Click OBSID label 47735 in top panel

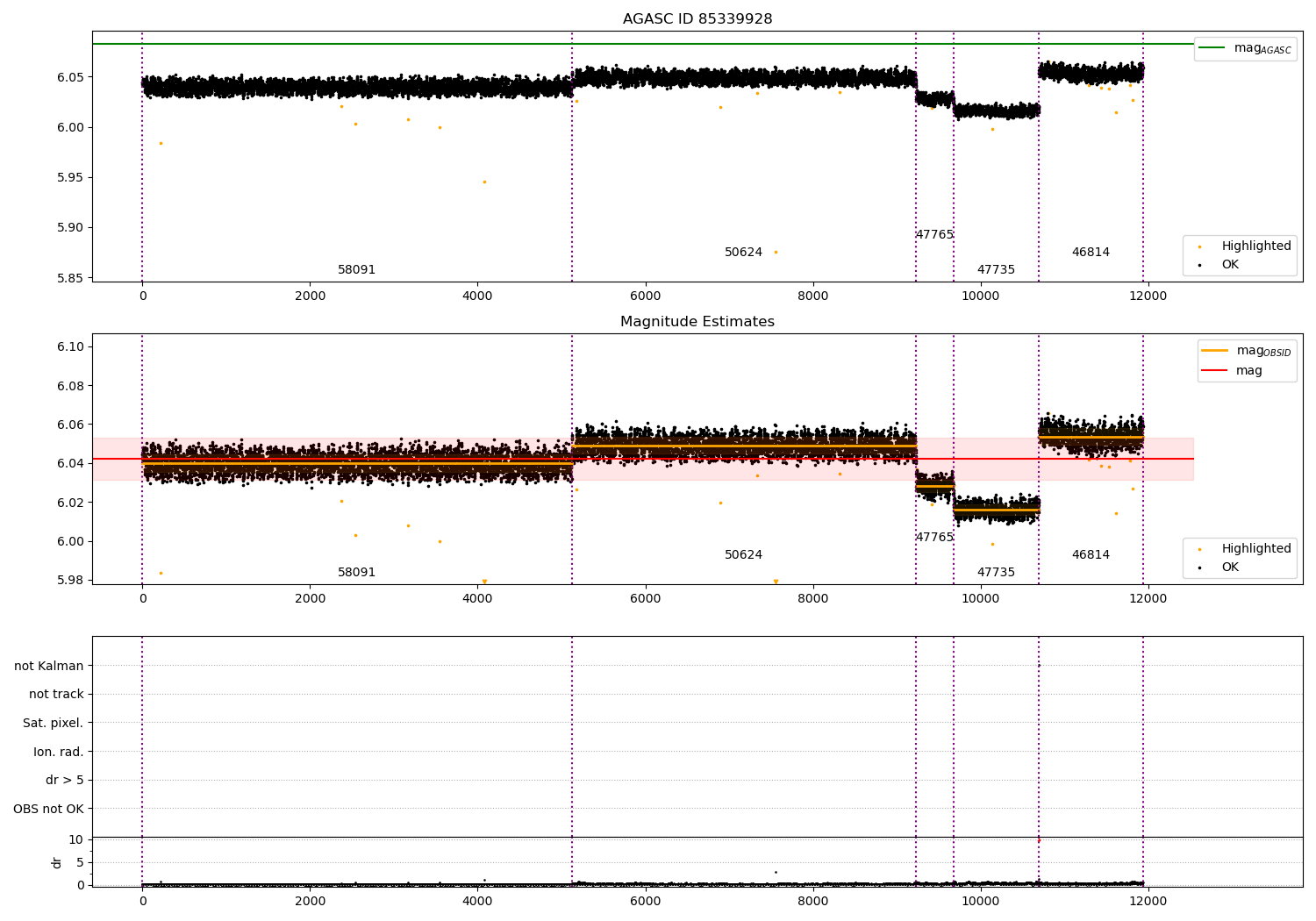[996, 269]
